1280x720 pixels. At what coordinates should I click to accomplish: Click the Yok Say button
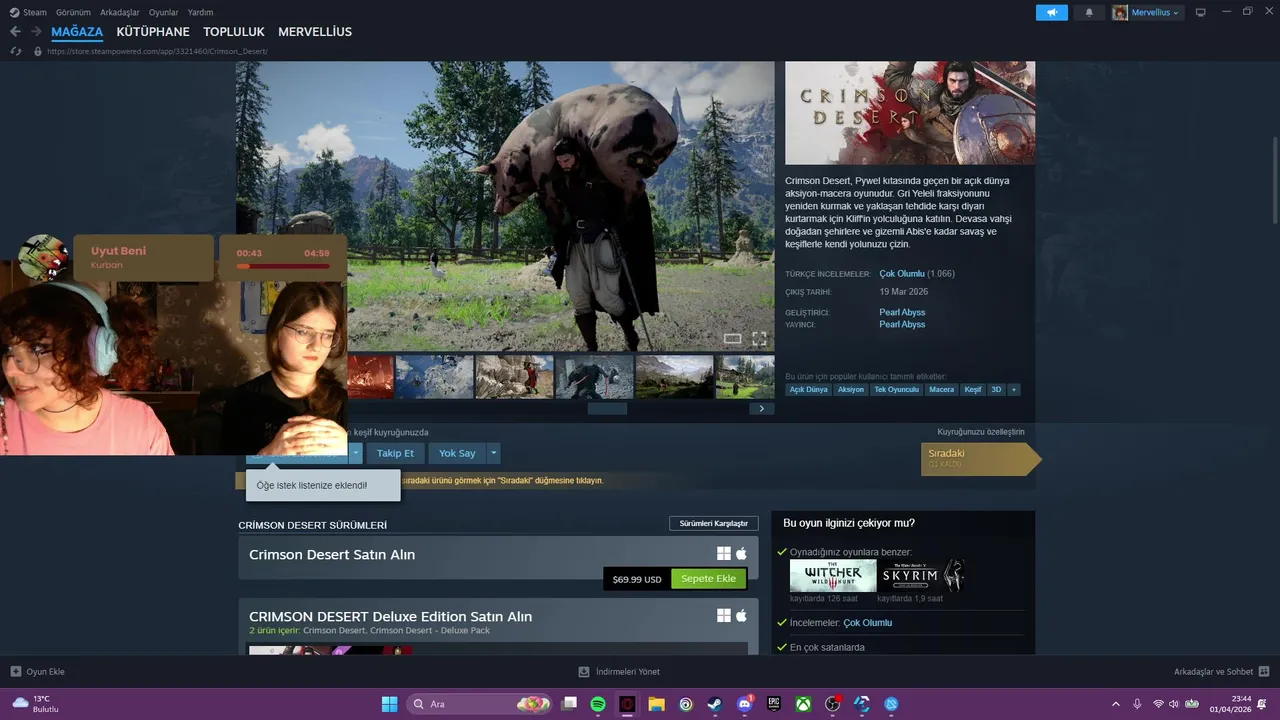(457, 453)
